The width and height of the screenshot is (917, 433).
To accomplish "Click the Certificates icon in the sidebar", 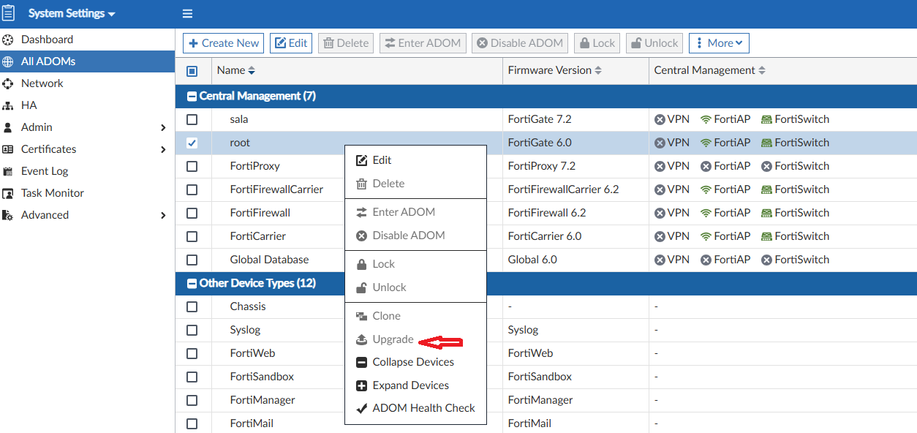I will [8, 150].
